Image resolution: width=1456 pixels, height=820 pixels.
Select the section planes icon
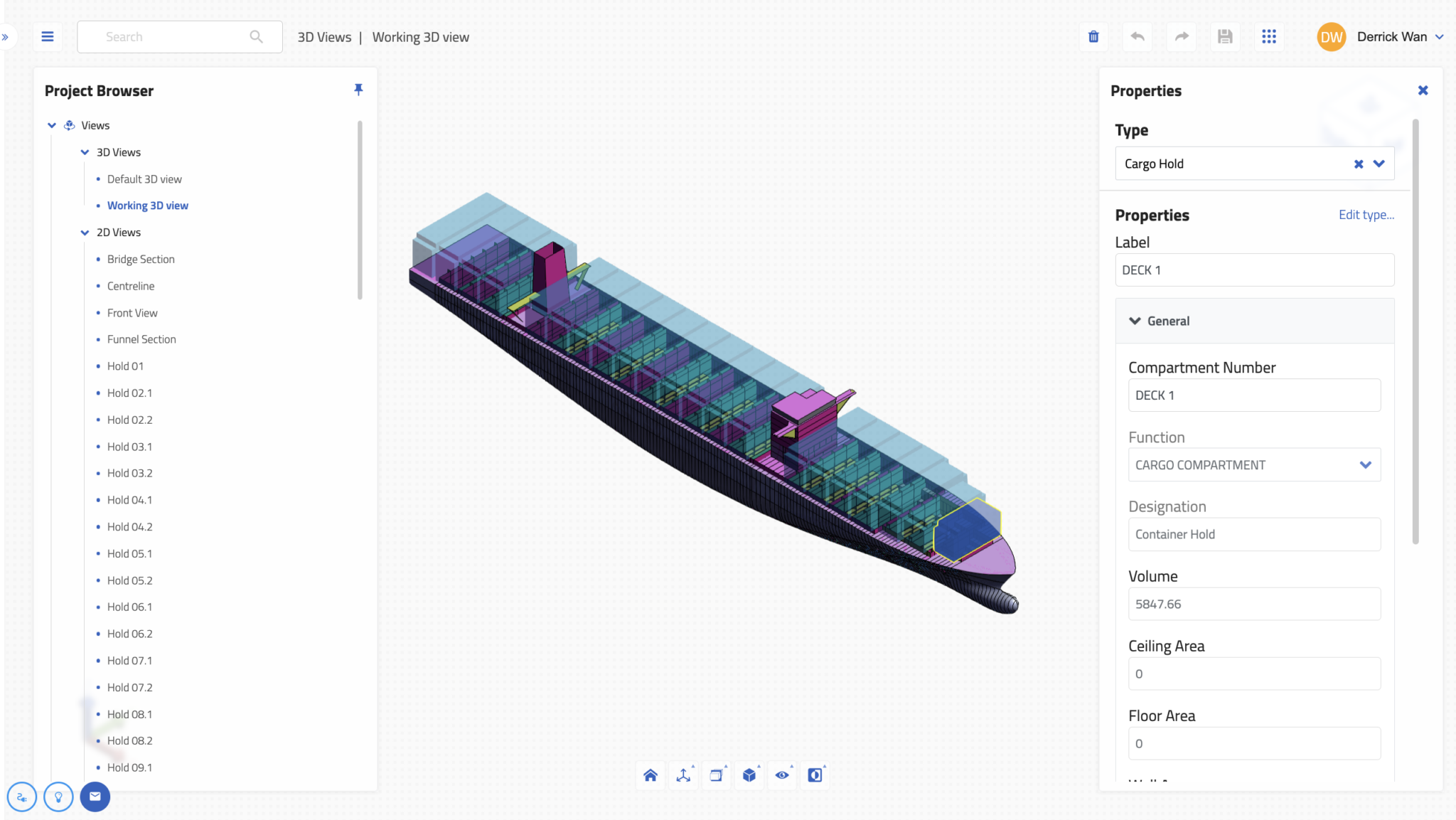[x=716, y=775]
